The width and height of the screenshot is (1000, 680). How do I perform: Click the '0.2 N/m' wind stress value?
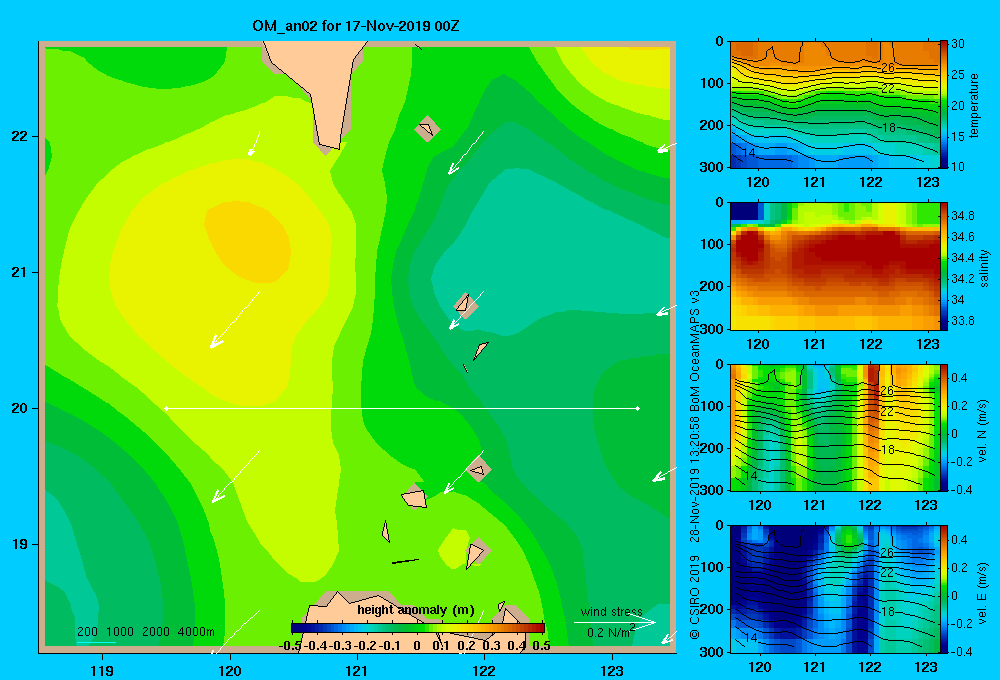click(x=608, y=632)
